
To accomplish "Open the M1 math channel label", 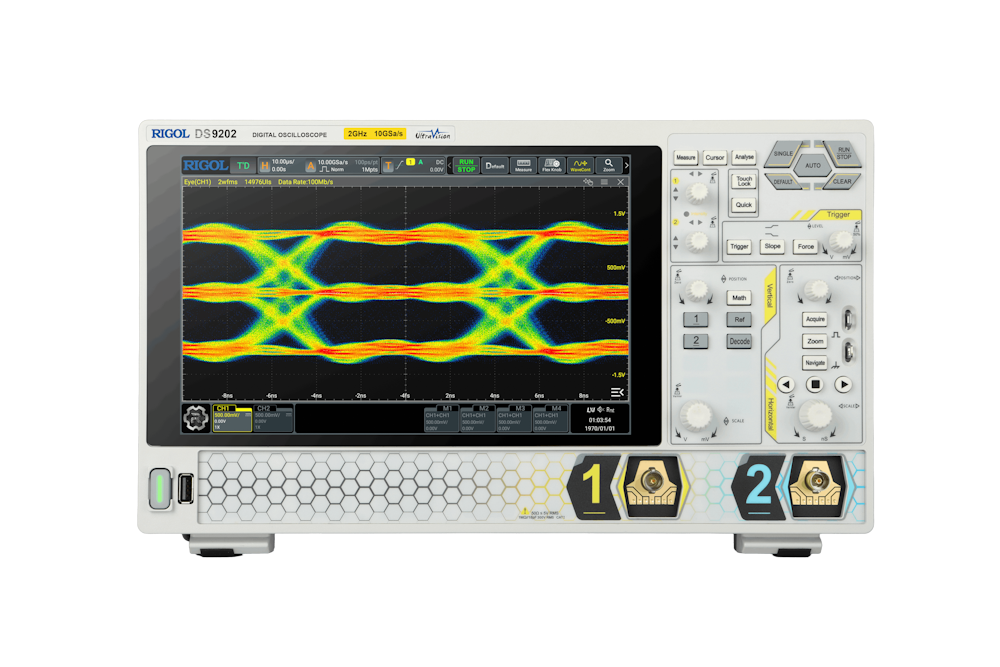I will [x=447, y=408].
